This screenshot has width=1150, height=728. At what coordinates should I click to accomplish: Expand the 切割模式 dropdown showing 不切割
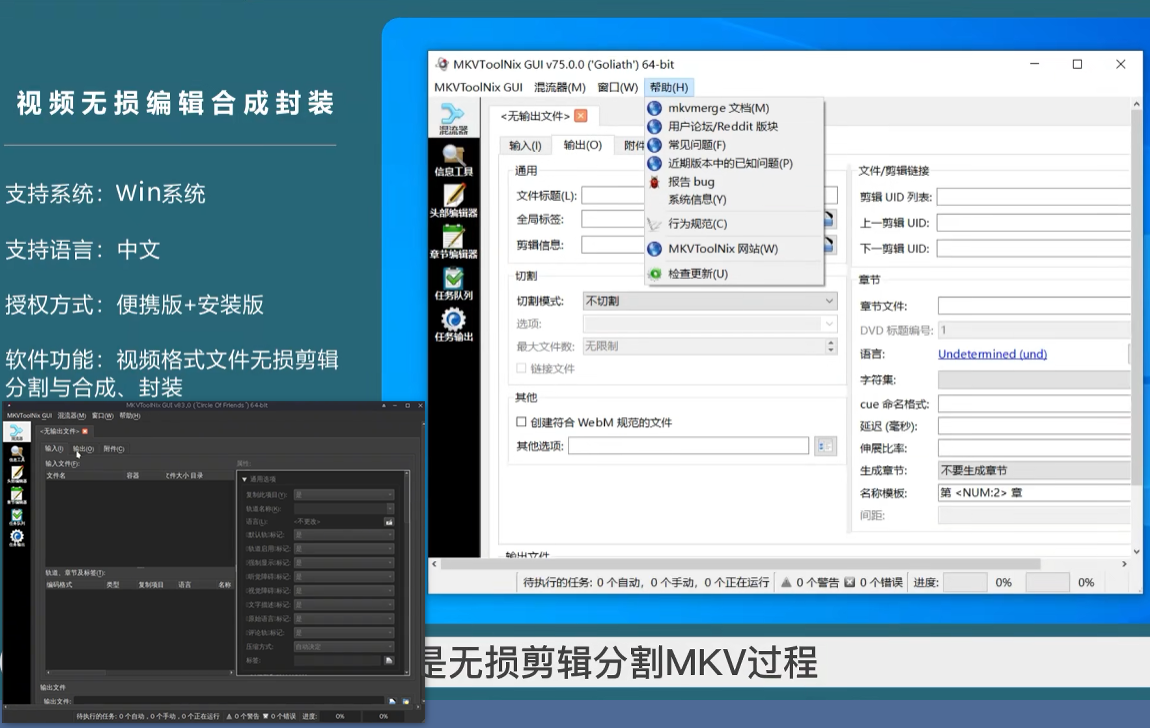(x=709, y=301)
